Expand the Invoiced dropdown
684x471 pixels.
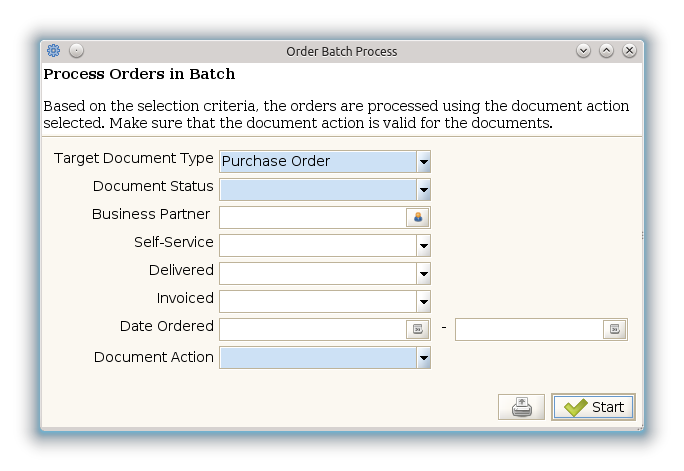point(424,301)
